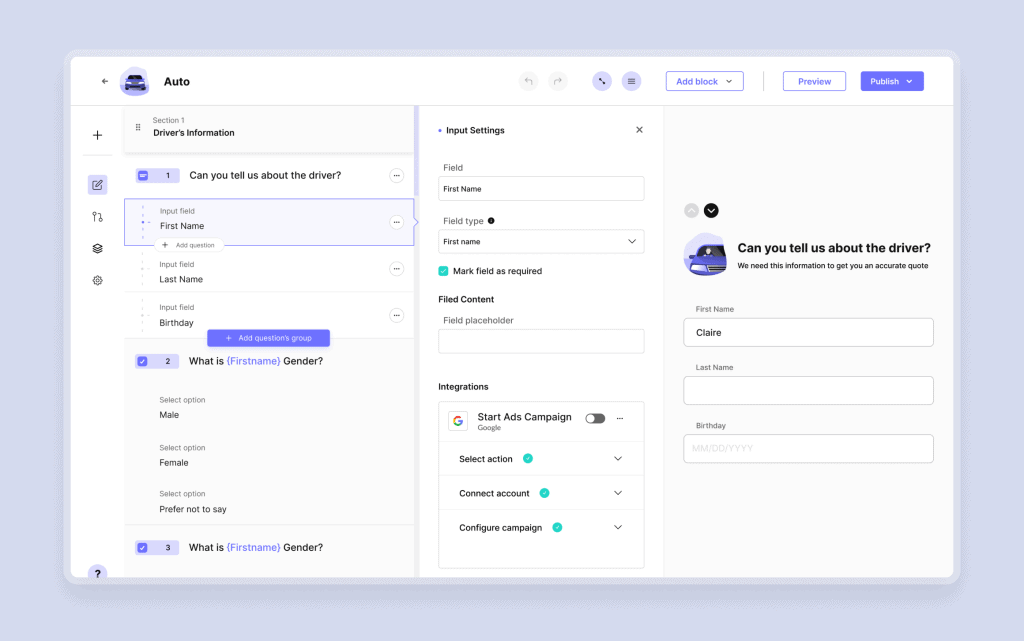Grab the Section 1 drag handle
The width and height of the screenshot is (1024, 641).
click(138, 127)
